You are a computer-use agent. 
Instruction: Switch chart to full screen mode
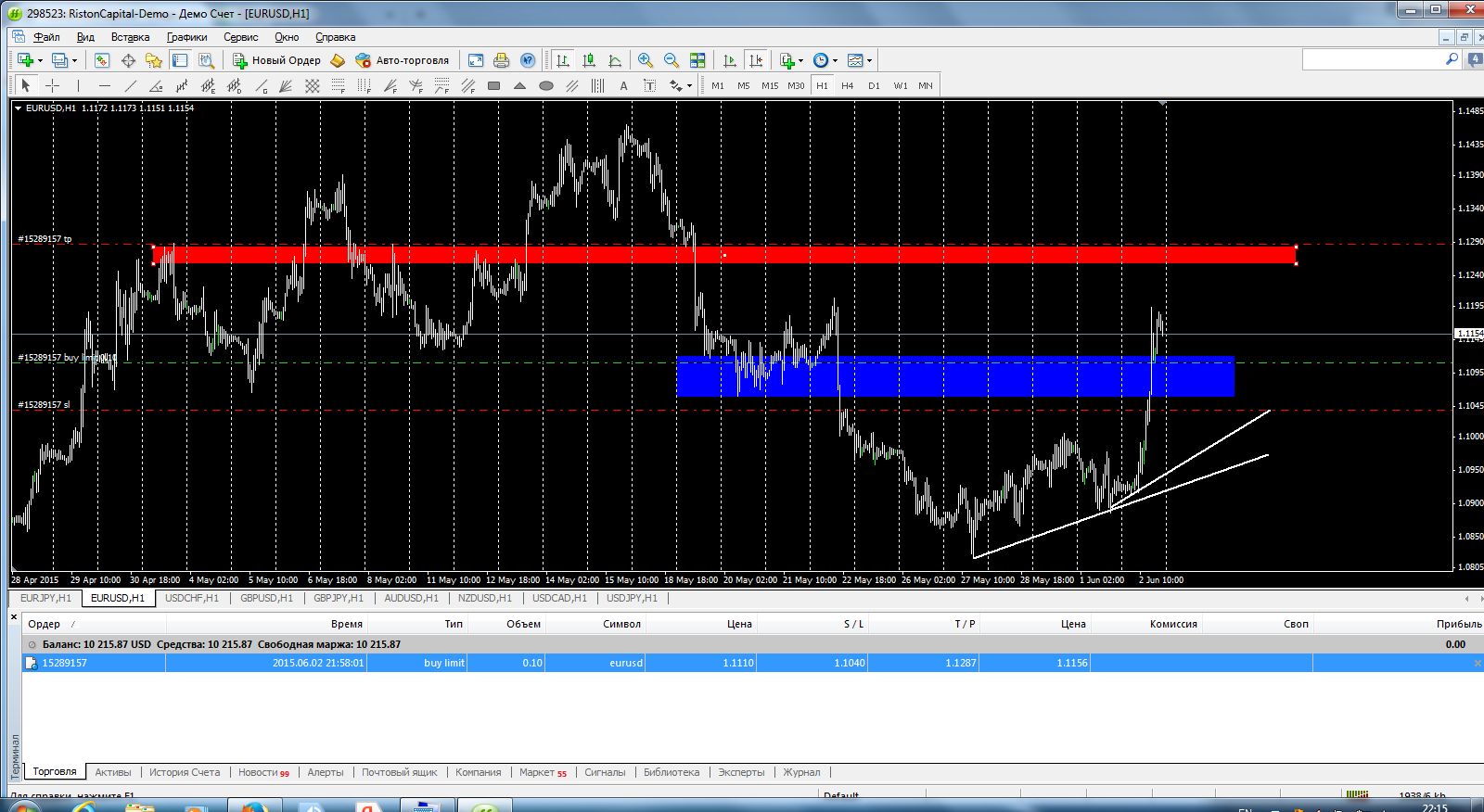coord(476,60)
